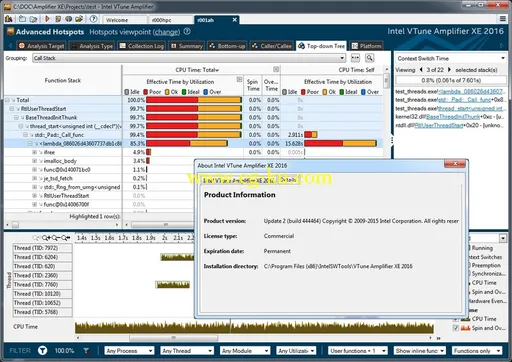Switch to the r000hpc tab
The image size is (512, 362).
click(171, 20)
